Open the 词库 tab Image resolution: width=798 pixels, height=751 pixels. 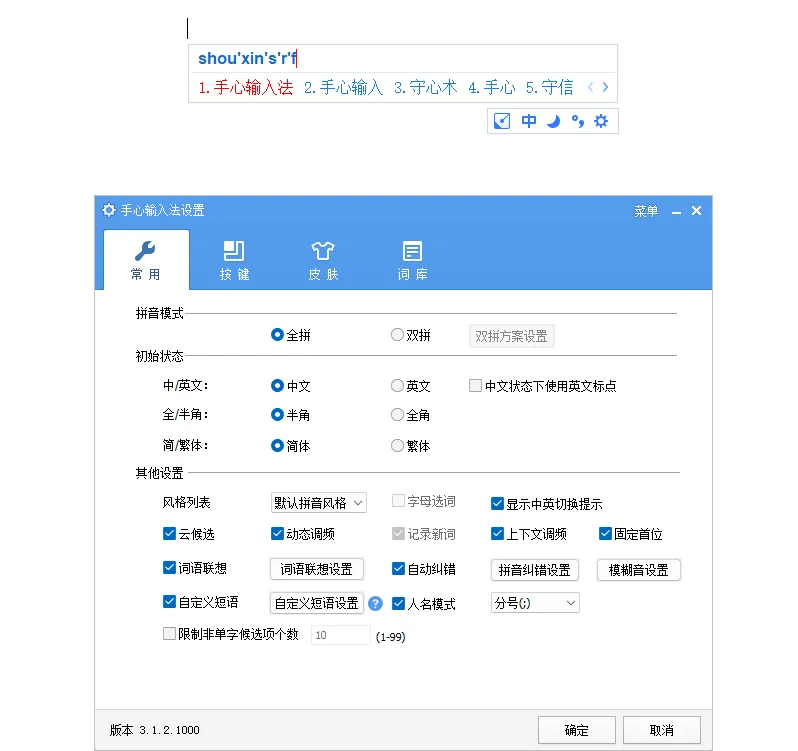(x=412, y=260)
